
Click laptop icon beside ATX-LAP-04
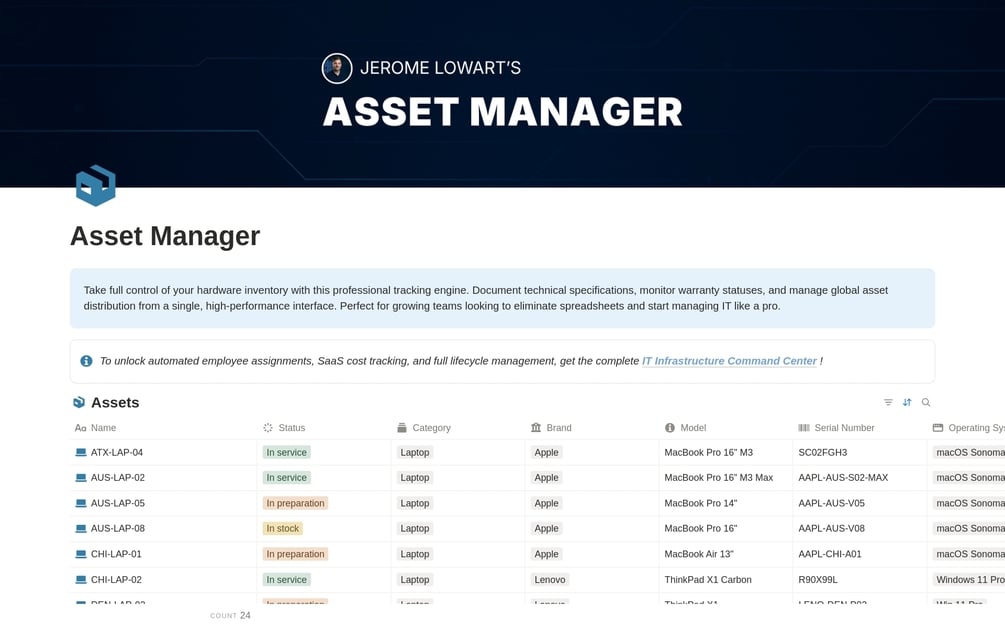click(x=81, y=452)
